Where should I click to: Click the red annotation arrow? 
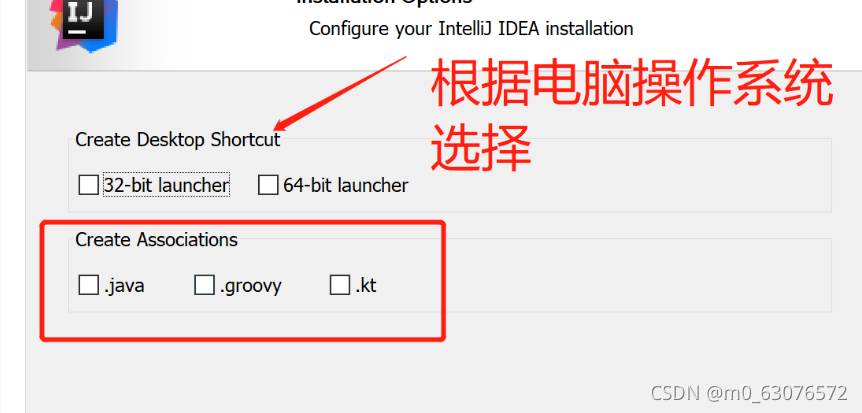(341, 92)
